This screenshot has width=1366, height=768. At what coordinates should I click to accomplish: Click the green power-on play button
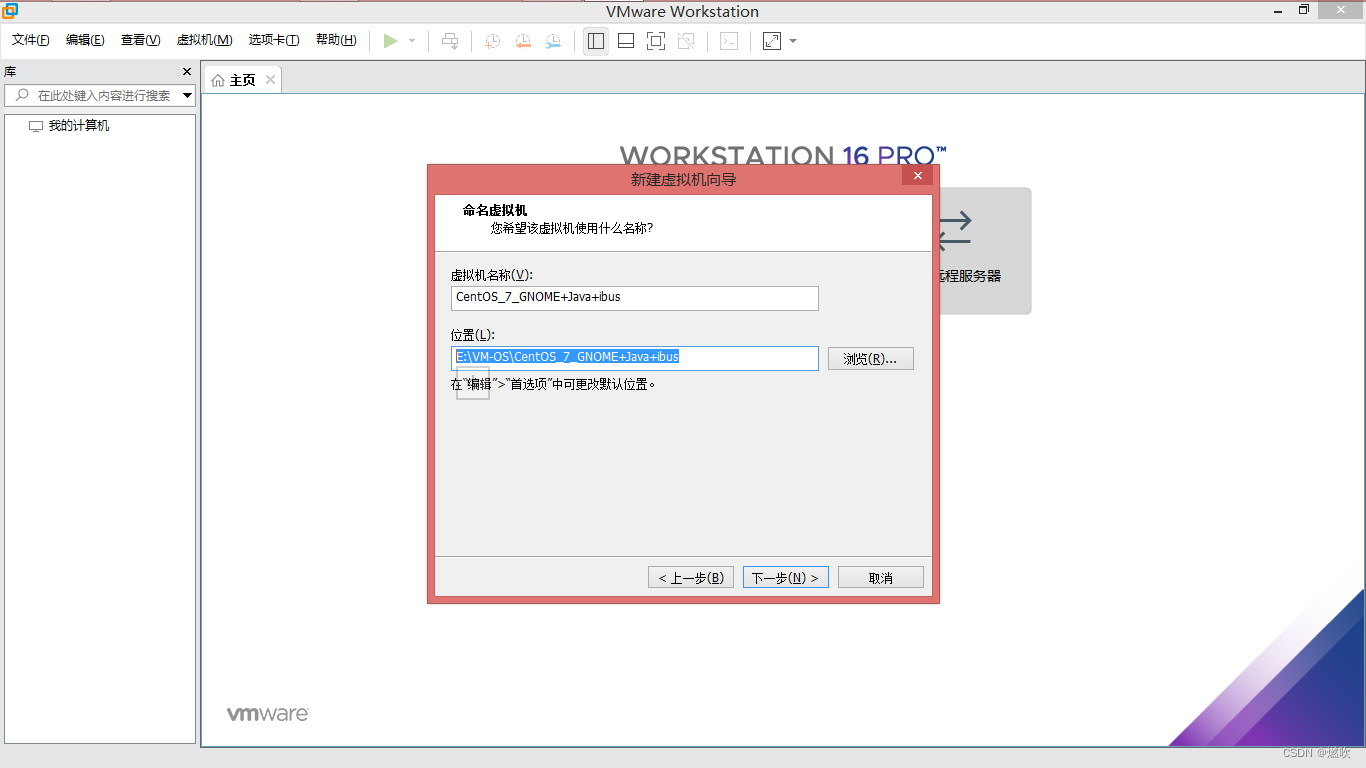click(391, 41)
